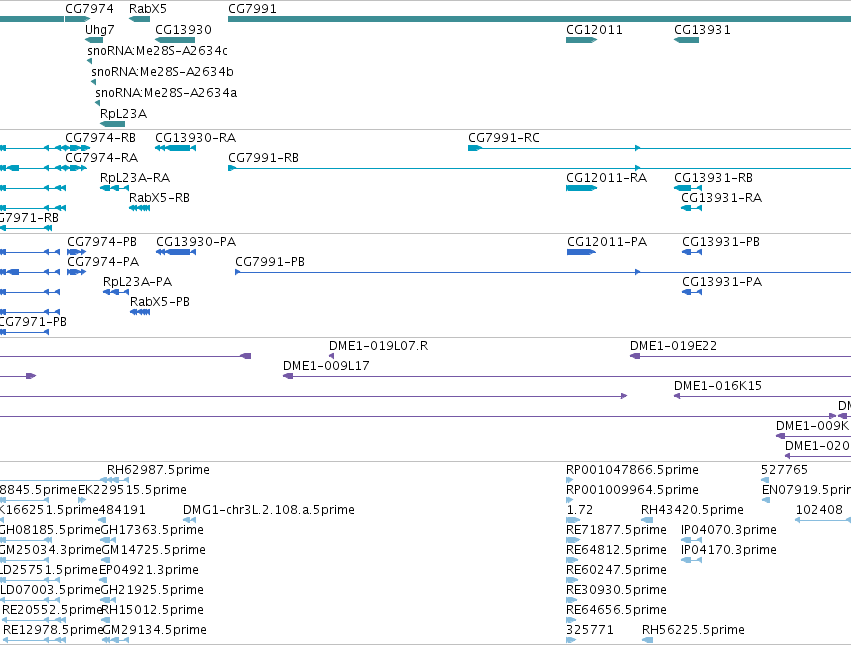Select EST IP04070.3prime label
Screen dimensions: 851x645
coord(728,530)
